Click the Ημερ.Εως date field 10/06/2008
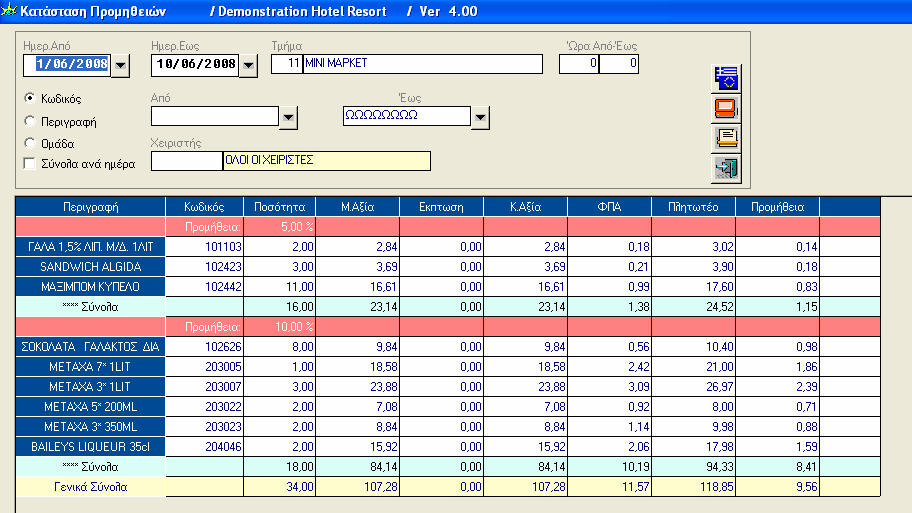Image resolution: width=912 pixels, height=513 pixels. pyautogui.click(x=195, y=65)
